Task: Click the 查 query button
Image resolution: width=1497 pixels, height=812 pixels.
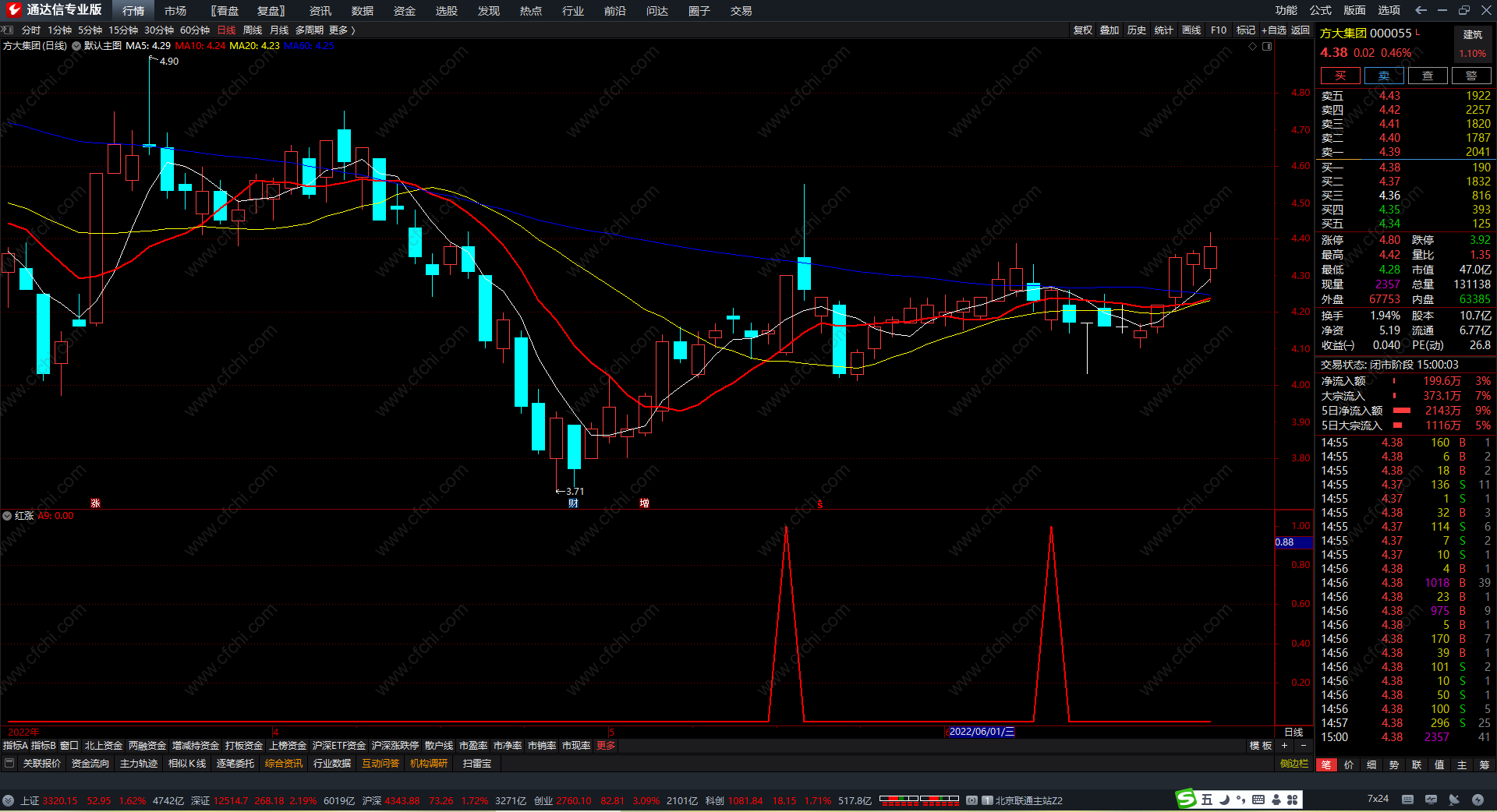Action: [x=1428, y=76]
